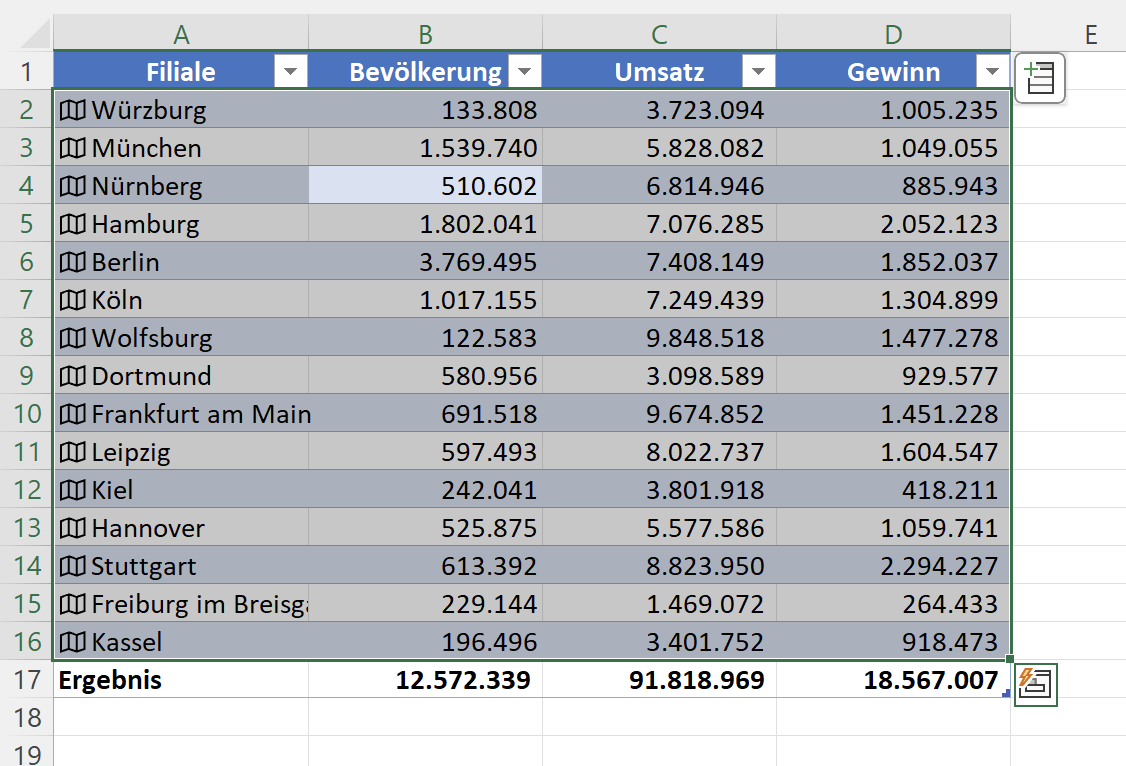This screenshot has width=1126, height=766.
Task: Select column D header
Action: coord(893,33)
